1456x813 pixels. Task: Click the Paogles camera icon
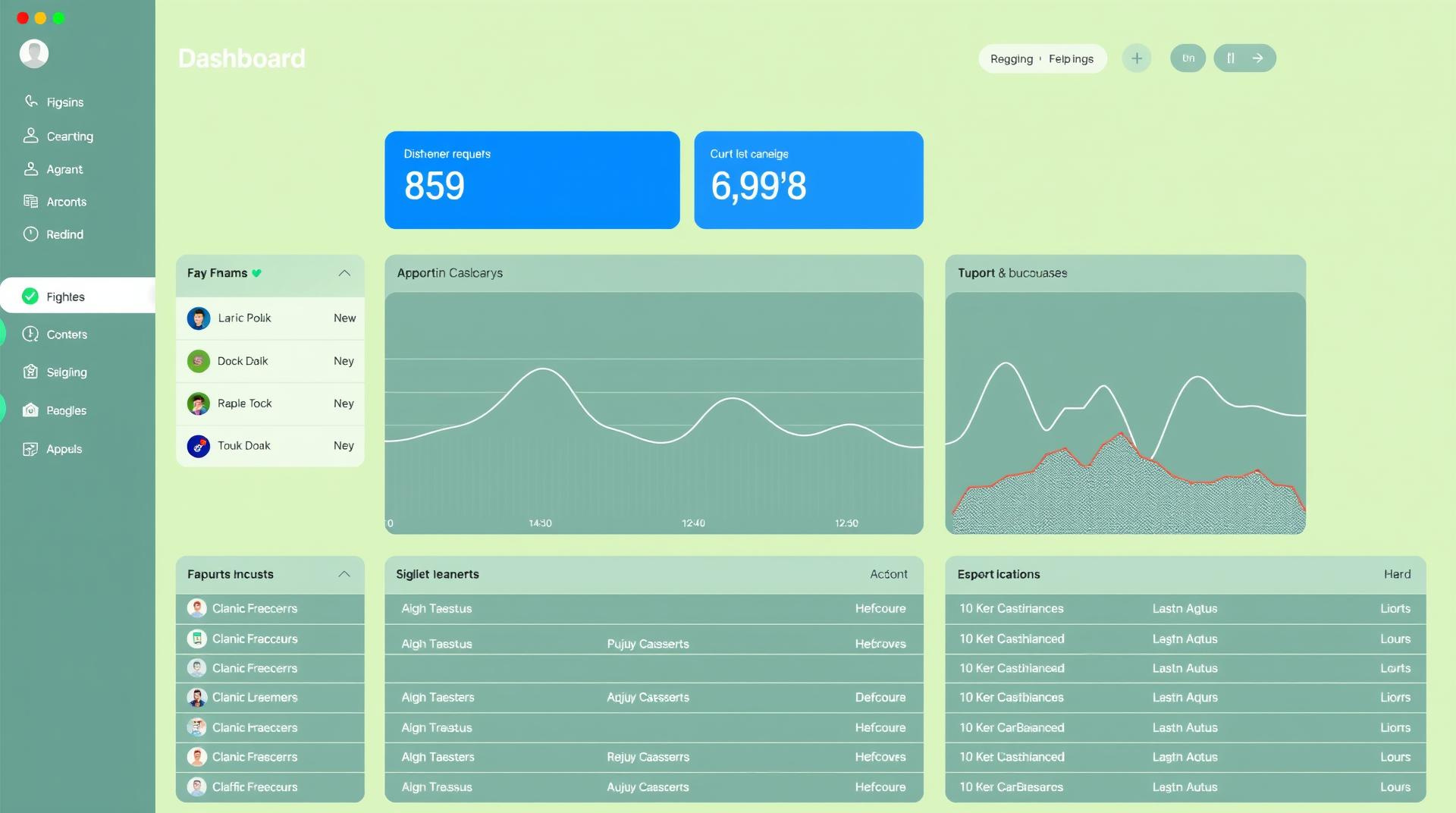point(30,410)
